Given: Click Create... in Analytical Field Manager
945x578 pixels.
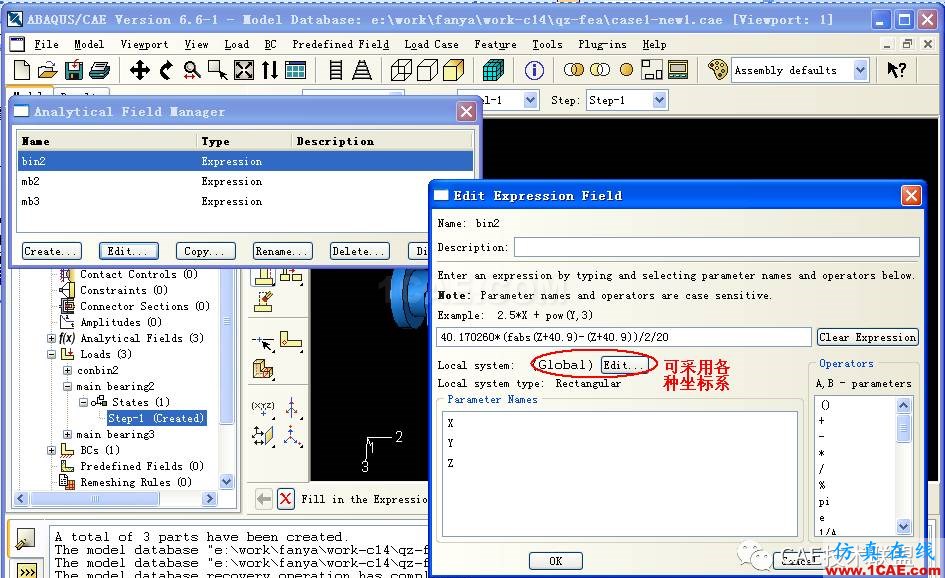Looking at the screenshot, I should pos(52,251).
